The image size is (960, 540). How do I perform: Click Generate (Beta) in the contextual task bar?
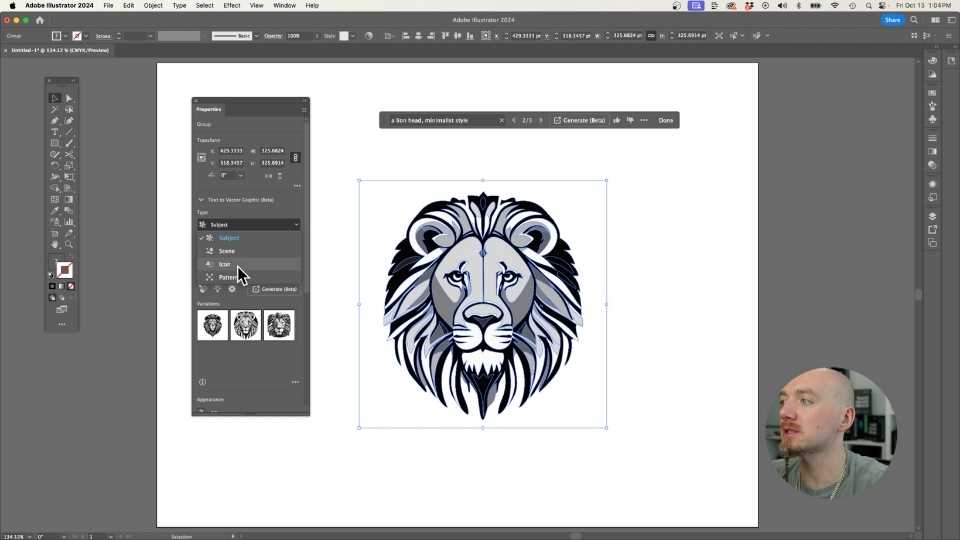(x=579, y=120)
